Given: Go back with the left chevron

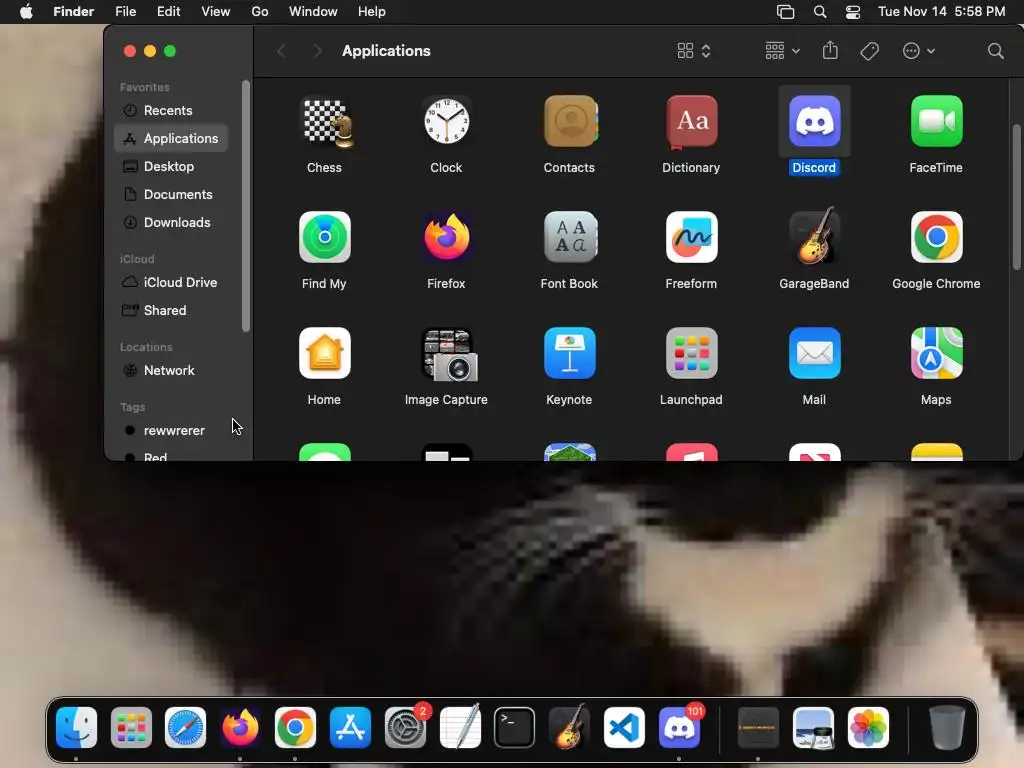Looking at the screenshot, I should click(x=281, y=51).
